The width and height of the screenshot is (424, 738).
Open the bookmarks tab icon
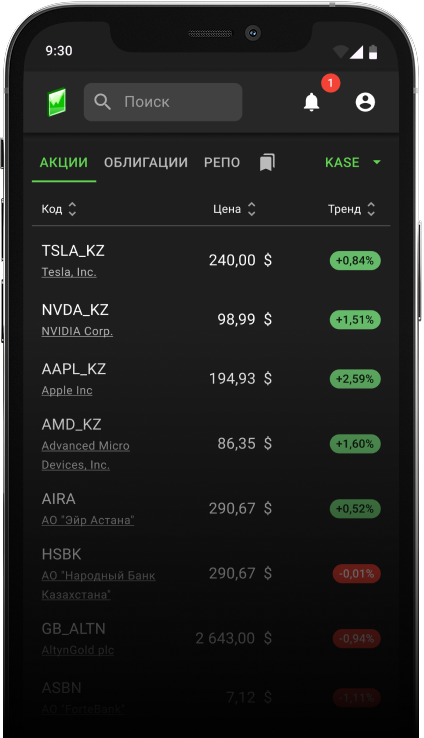(267, 162)
